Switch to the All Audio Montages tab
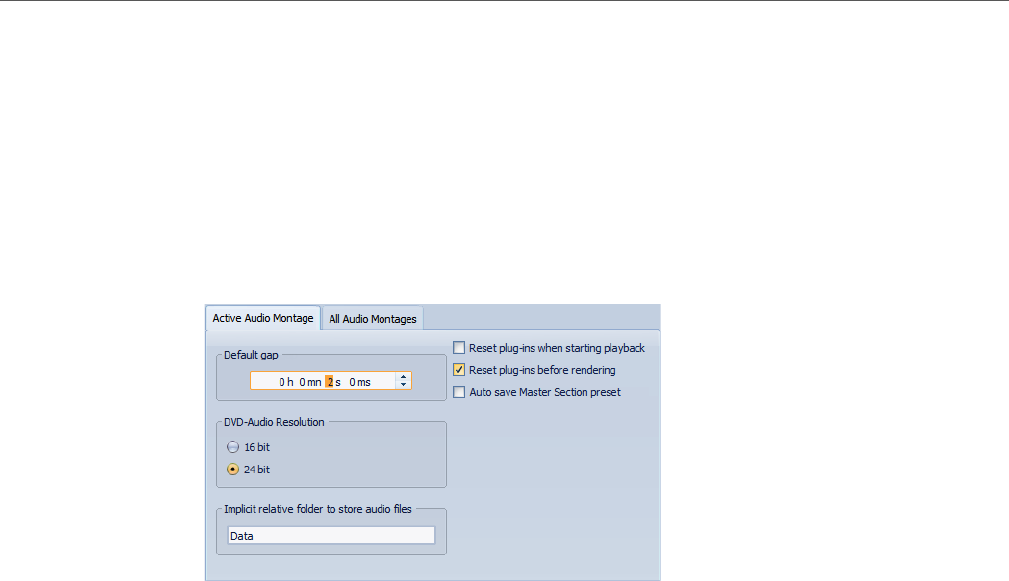The image size is (1009, 581). pos(373,319)
